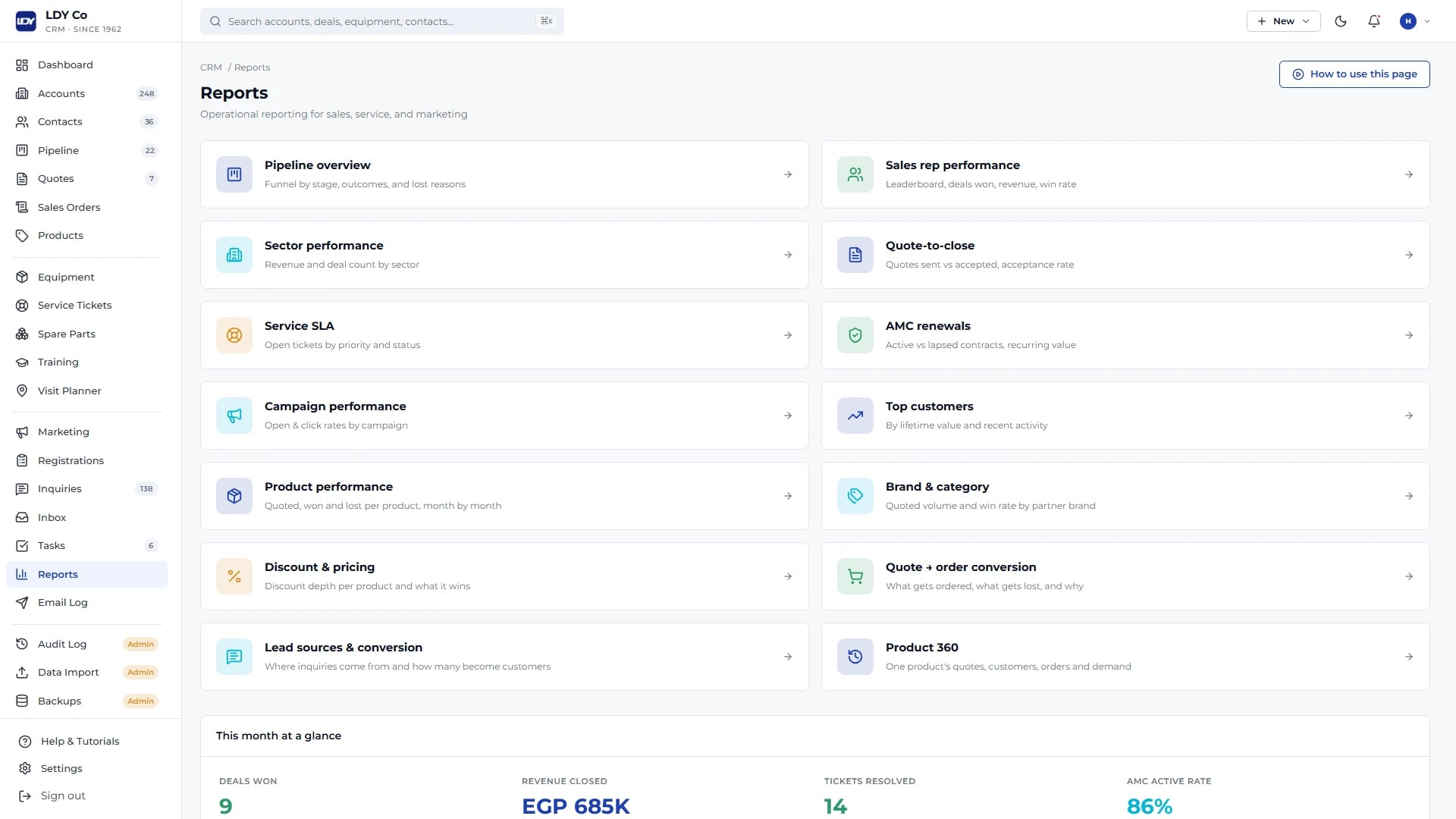Click the arrow on Top customers card
Image resolution: width=1456 pixels, height=819 pixels.
coord(1409,416)
